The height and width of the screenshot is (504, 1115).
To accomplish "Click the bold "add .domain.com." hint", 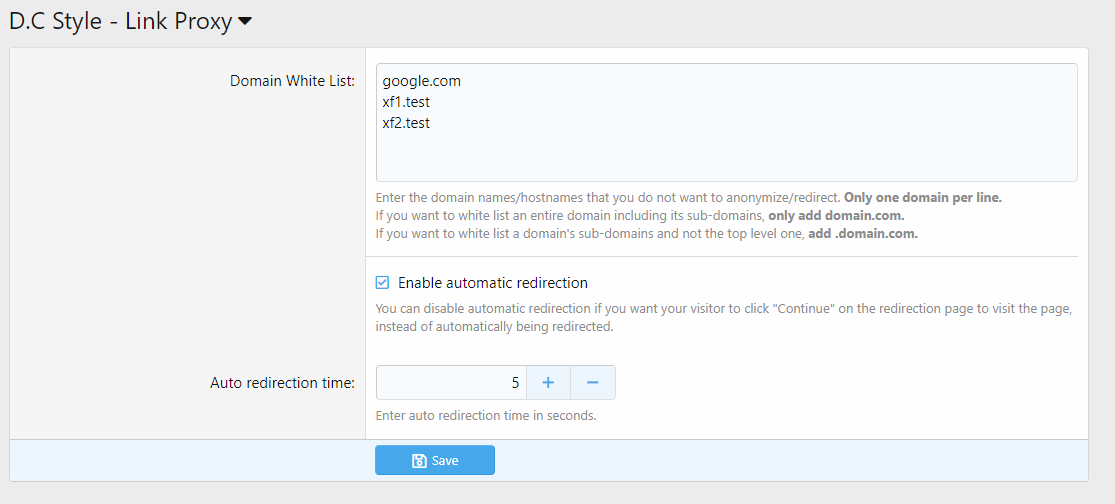I will click(862, 234).
